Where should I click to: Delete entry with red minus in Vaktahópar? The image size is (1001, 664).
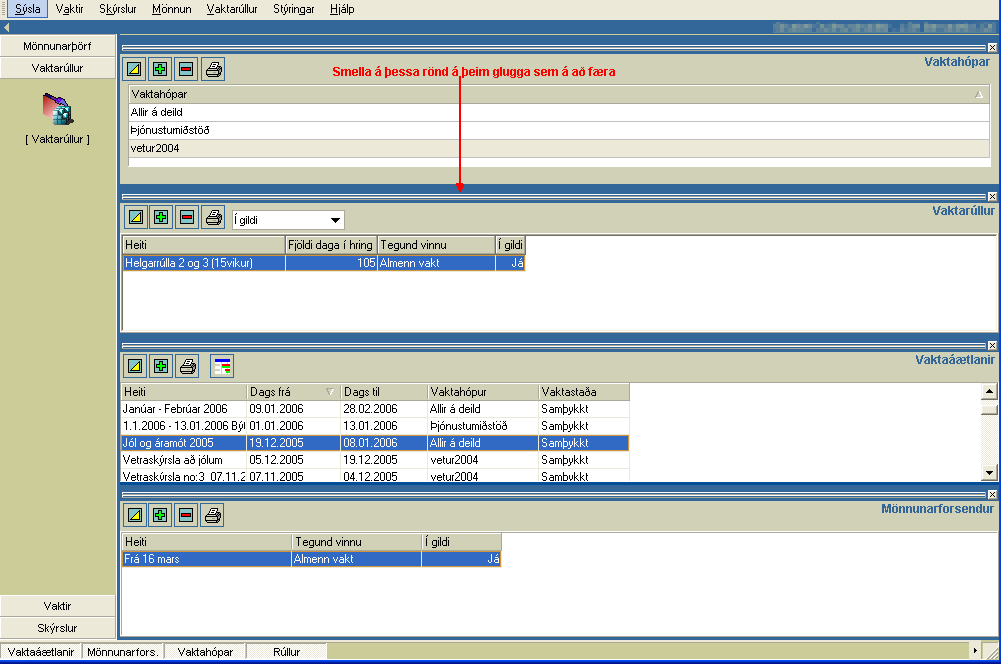(186, 69)
